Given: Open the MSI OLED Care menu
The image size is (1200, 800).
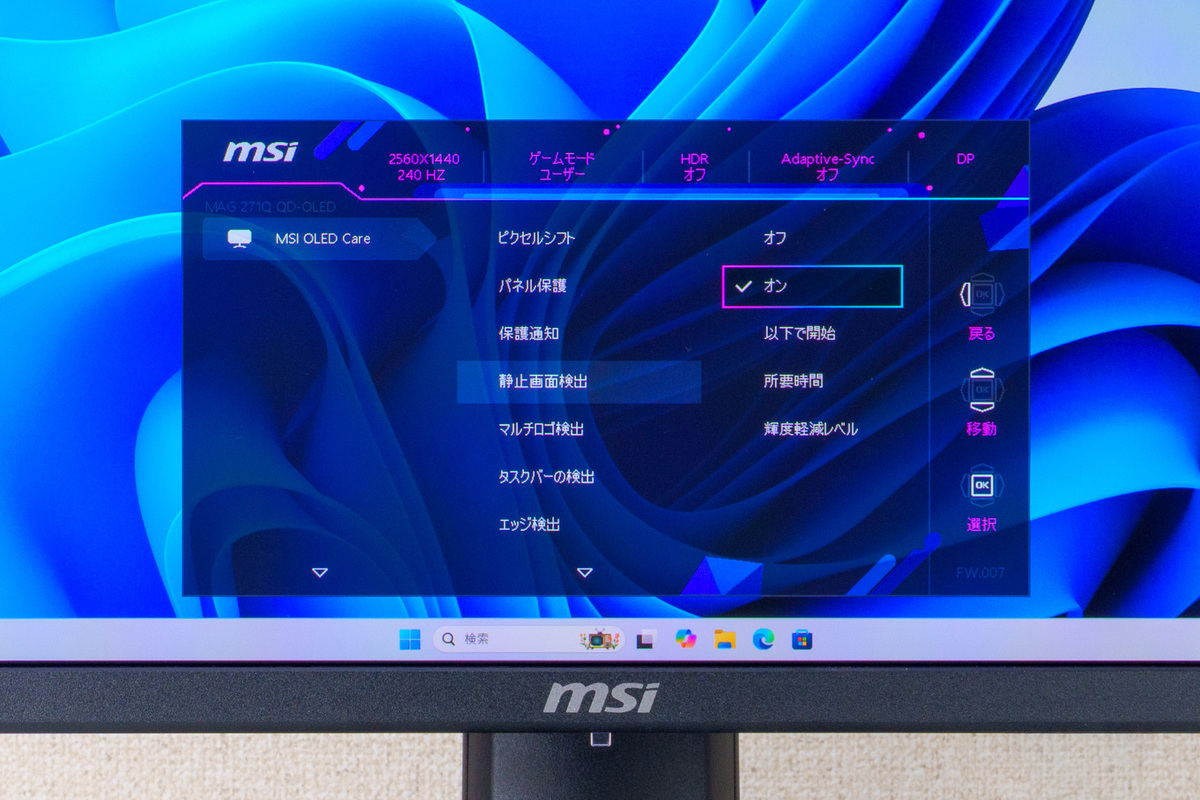Looking at the screenshot, I should [x=318, y=239].
